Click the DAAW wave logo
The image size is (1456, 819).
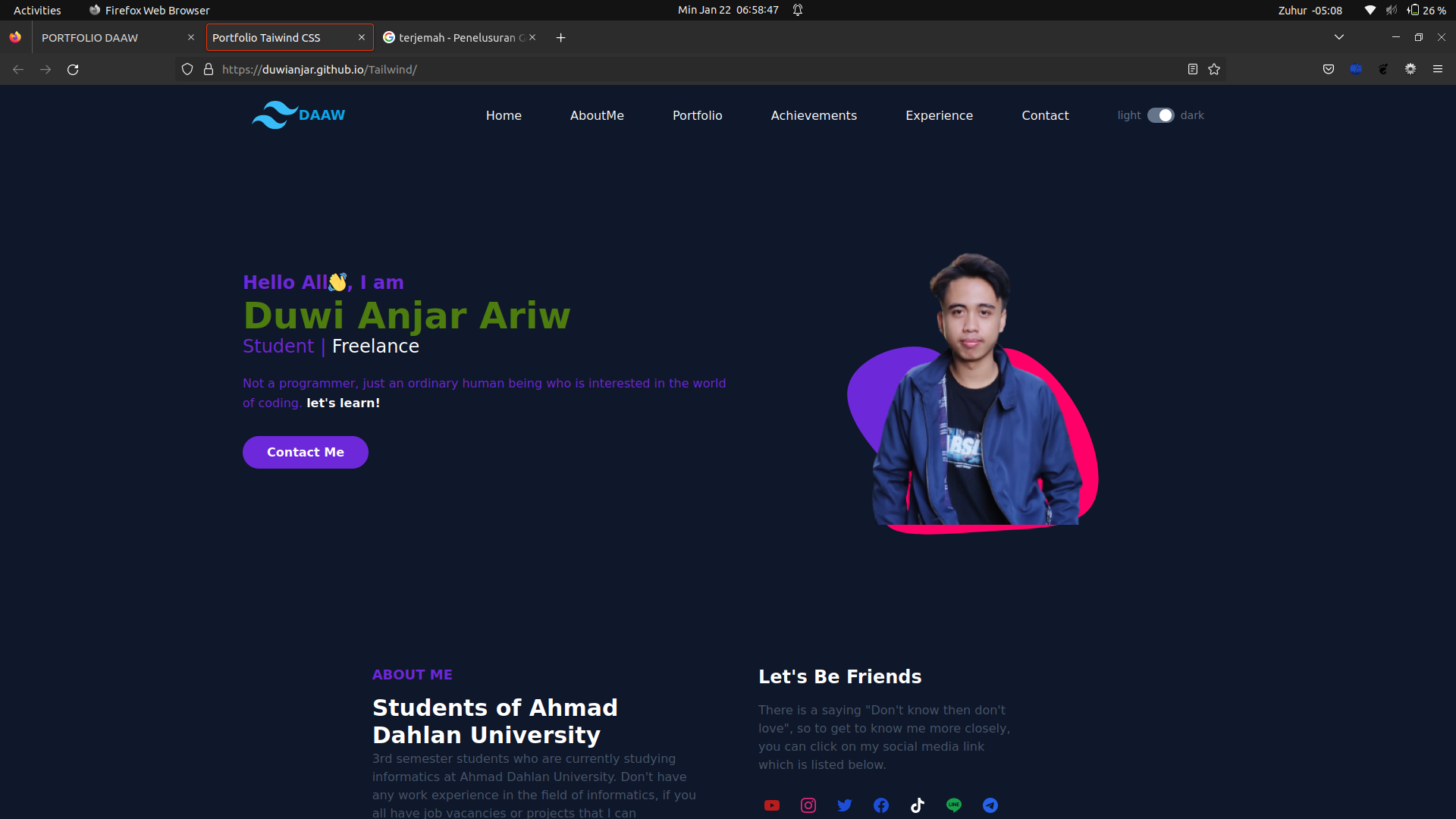coord(273,115)
